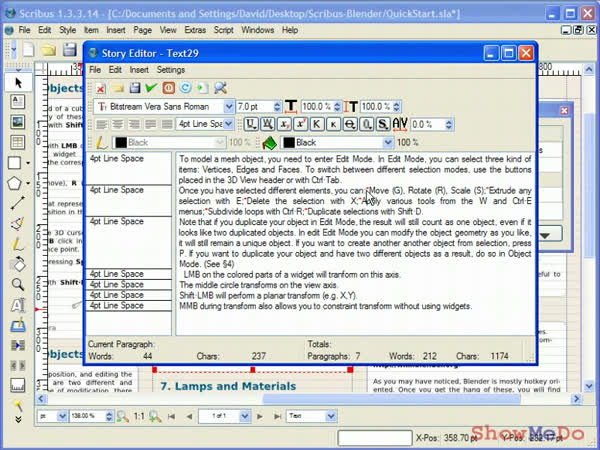Open Black fill color dropdown
This screenshot has height=450, width=600.
(388, 143)
